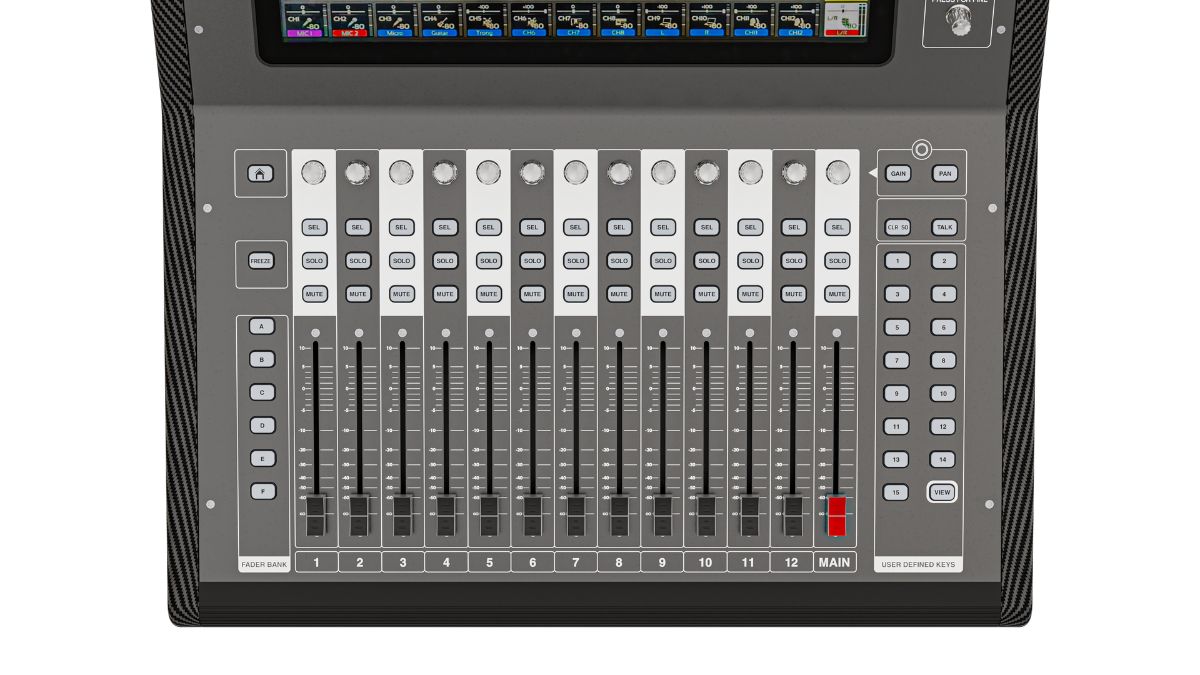Mute the MAIN output strip
Screen dimensions: 1200x675
point(838,294)
